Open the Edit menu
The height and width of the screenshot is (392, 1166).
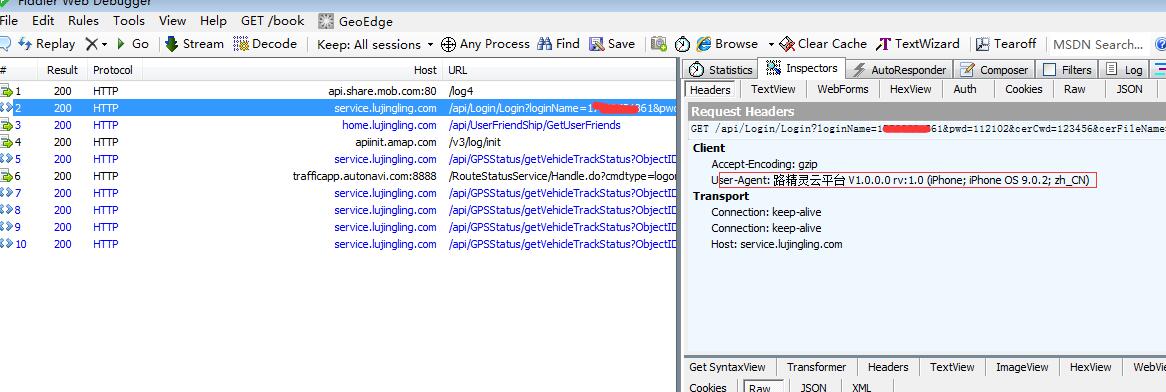pos(43,21)
